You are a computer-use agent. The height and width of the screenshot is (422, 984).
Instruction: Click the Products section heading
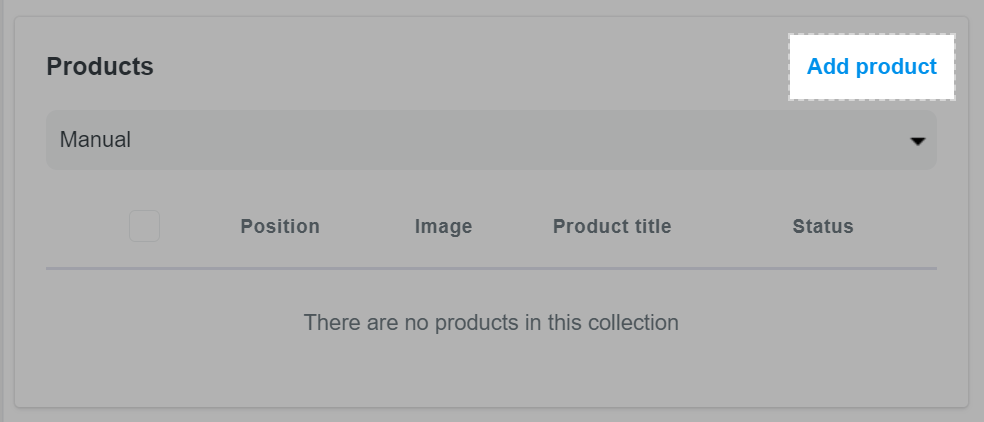(100, 67)
